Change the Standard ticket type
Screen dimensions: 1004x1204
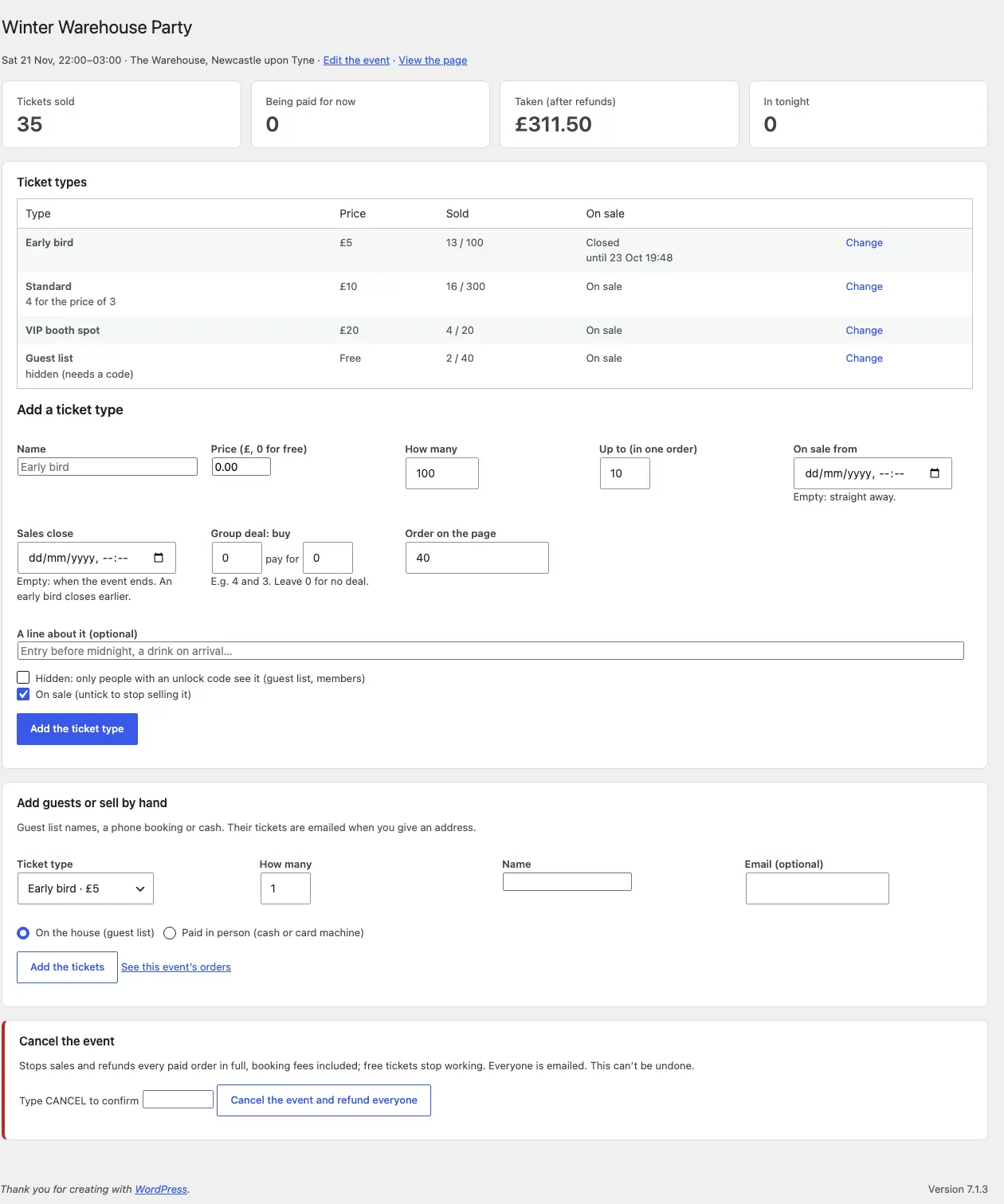(x=864, y=286)
